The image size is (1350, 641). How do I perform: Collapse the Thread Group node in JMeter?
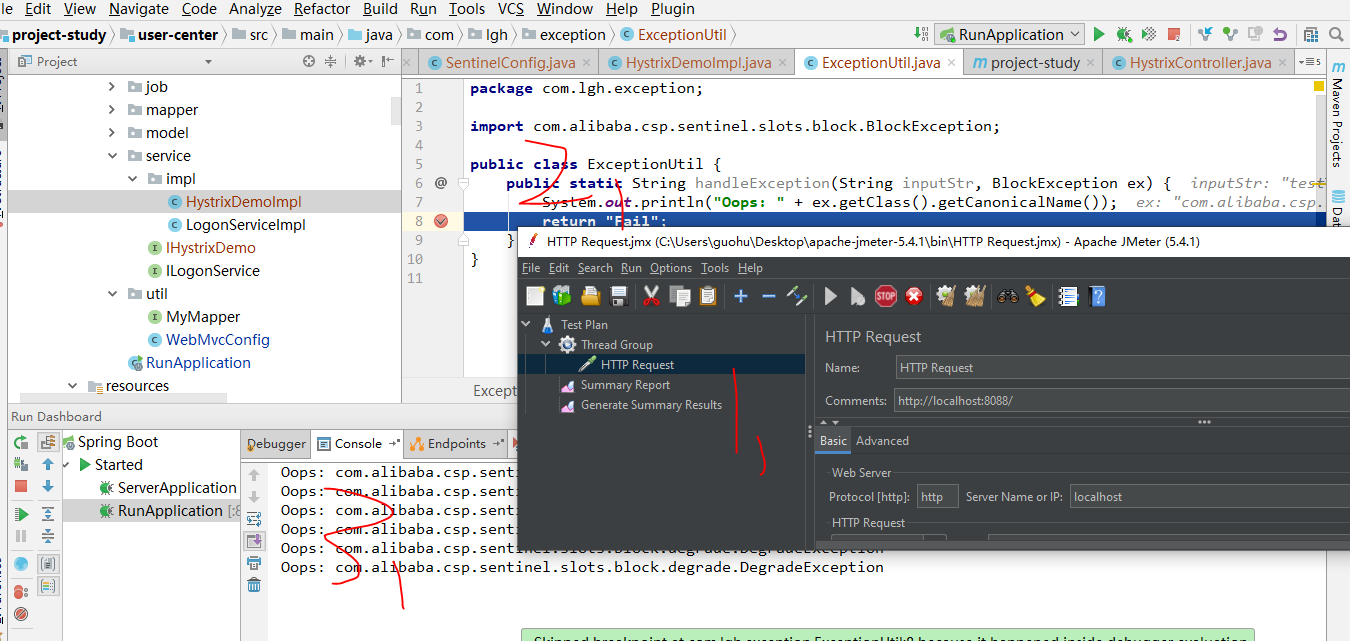coord(546,344)
